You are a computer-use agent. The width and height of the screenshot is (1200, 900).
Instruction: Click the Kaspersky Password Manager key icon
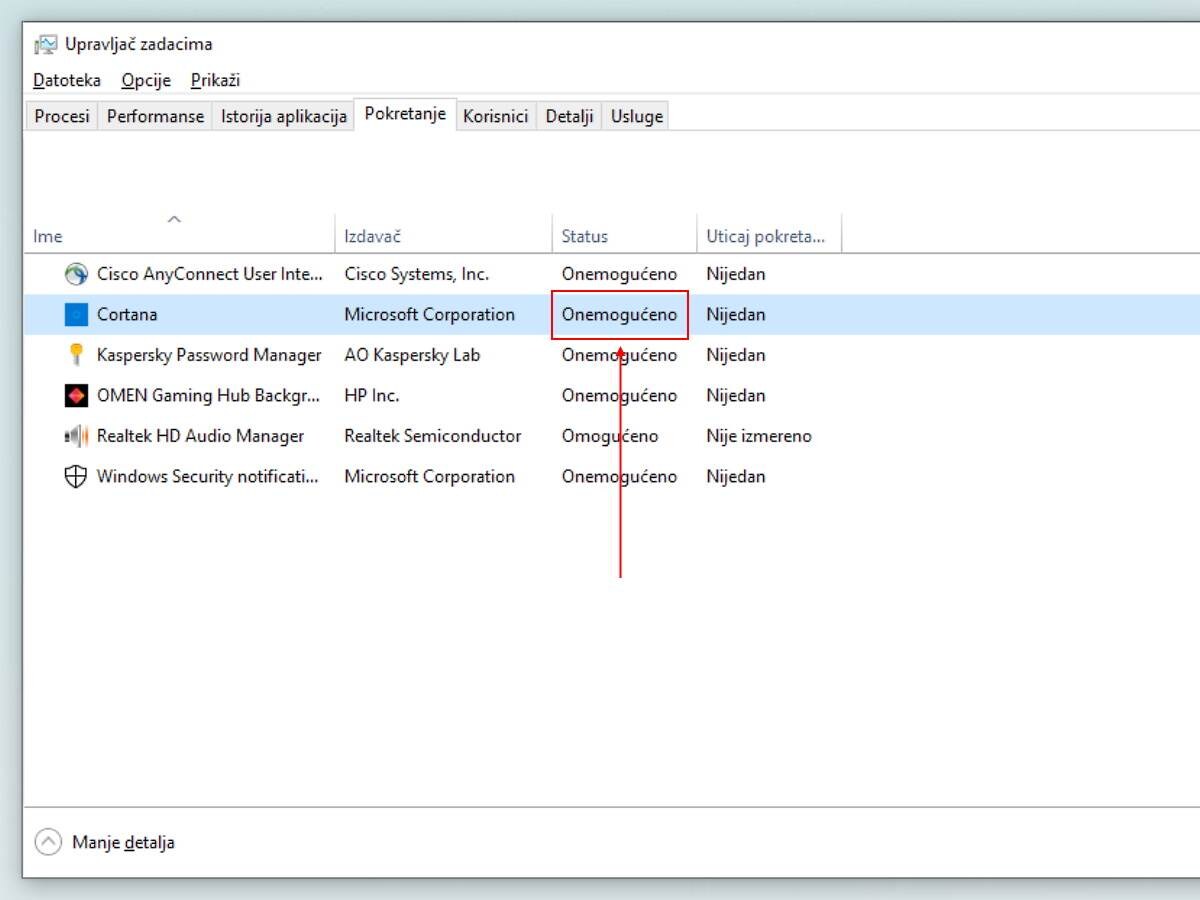pyautogui.click(x=75, y=354)
